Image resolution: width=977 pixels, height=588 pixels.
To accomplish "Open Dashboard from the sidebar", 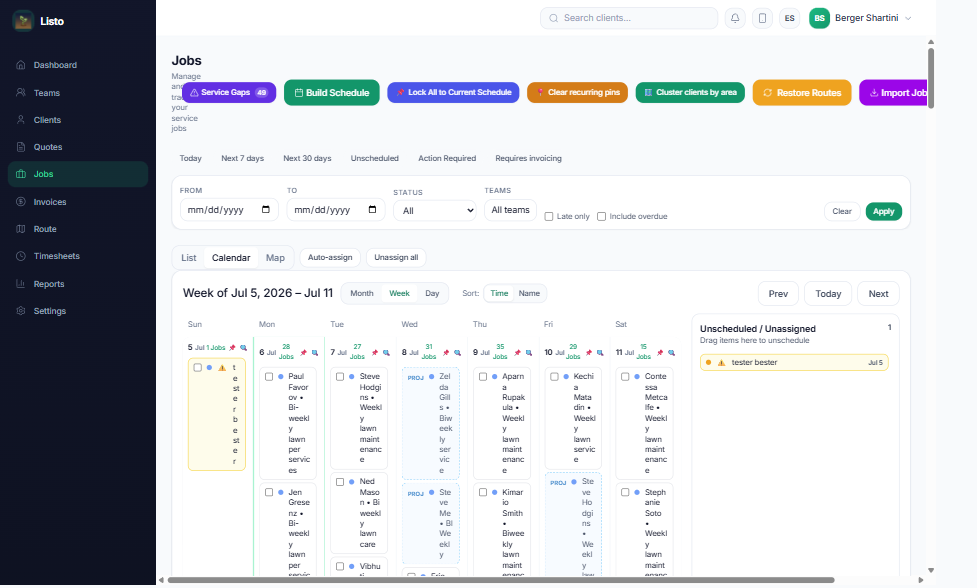I will 78,65.
